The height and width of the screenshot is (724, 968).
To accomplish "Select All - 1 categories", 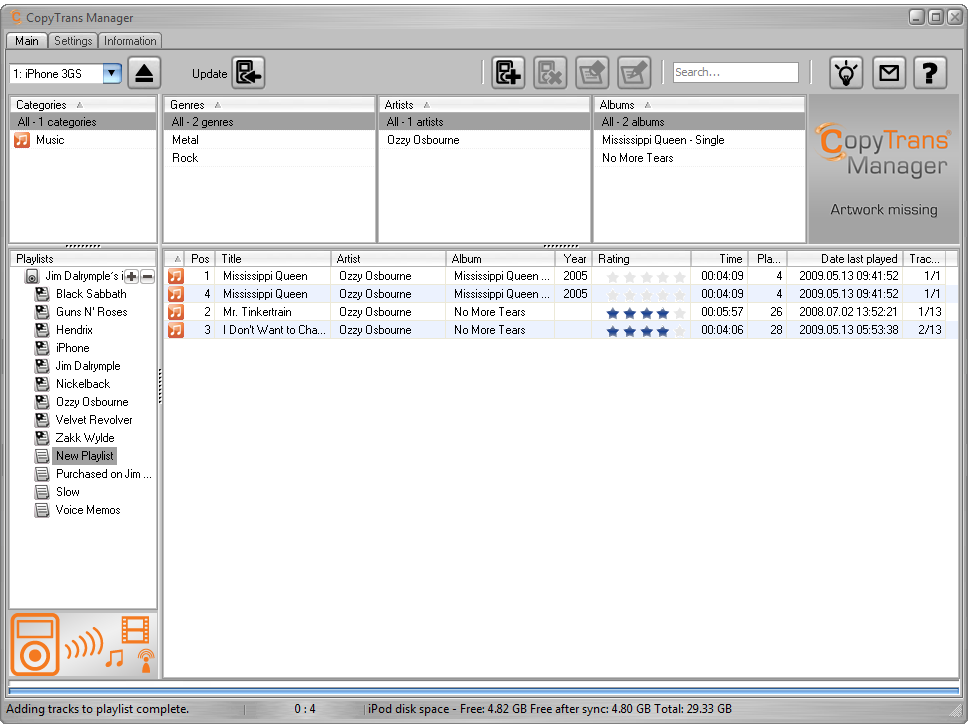I will [83, 122].
